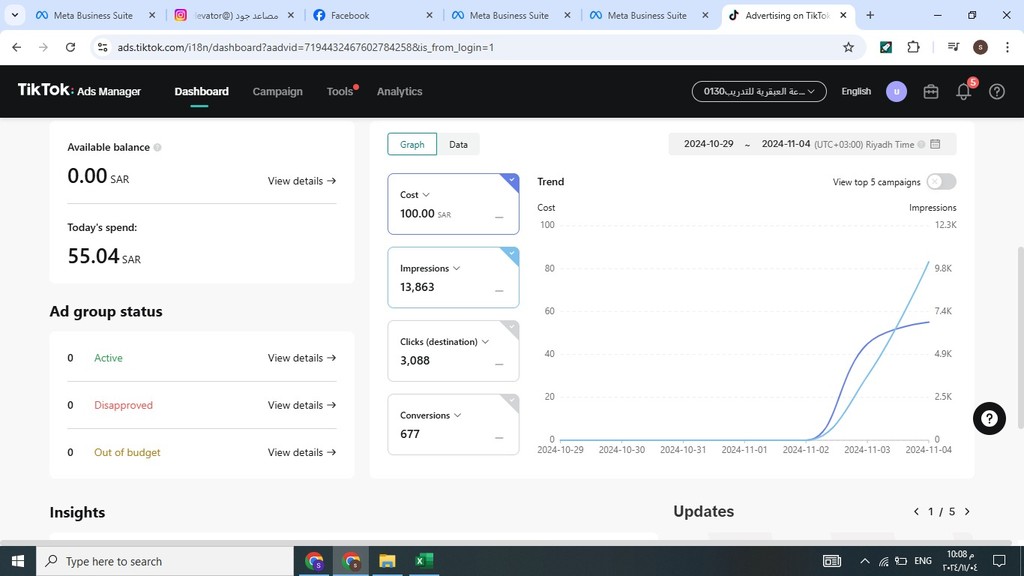Screen dimensions: 1024x576
Task: Open the business center briefcase icon
Action: click(931, 91)
